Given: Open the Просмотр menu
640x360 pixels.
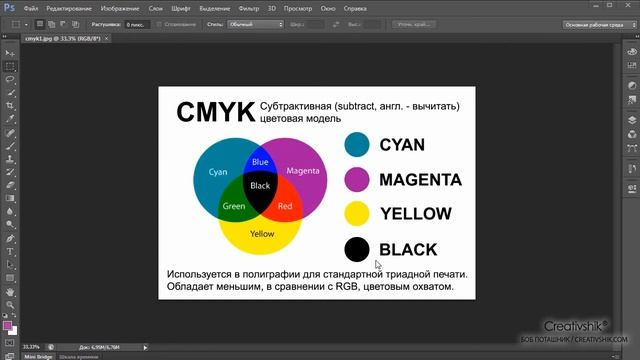Looking at the screenshot, I should click(x=298, y=9).
